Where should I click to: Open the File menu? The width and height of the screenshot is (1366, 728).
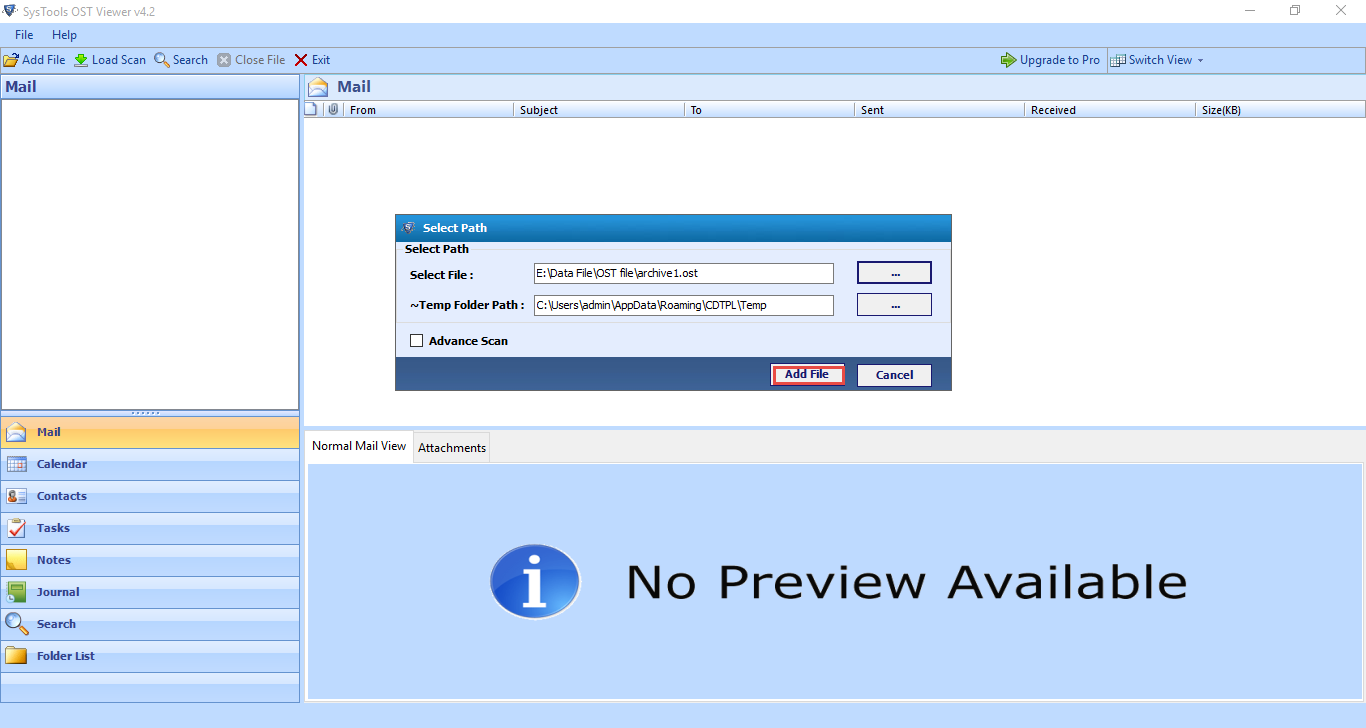(24, 35)
